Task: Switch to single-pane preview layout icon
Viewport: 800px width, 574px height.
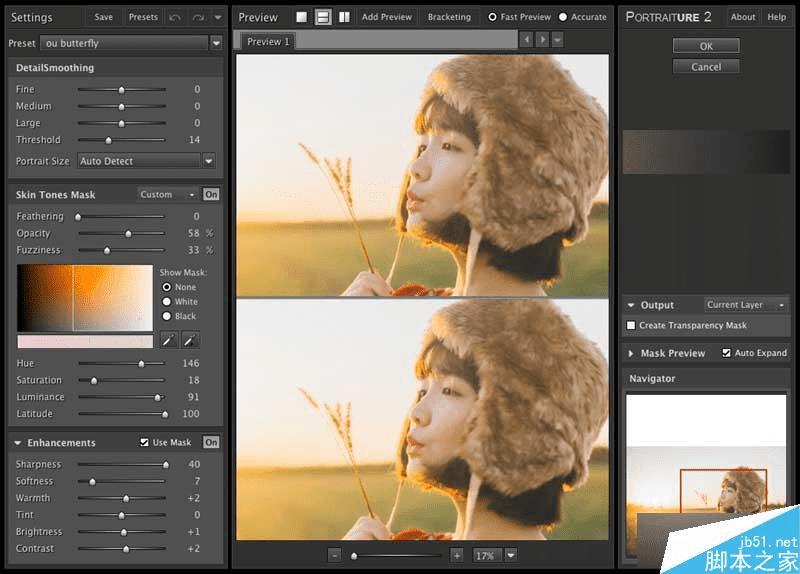Action: pos(302,17)
